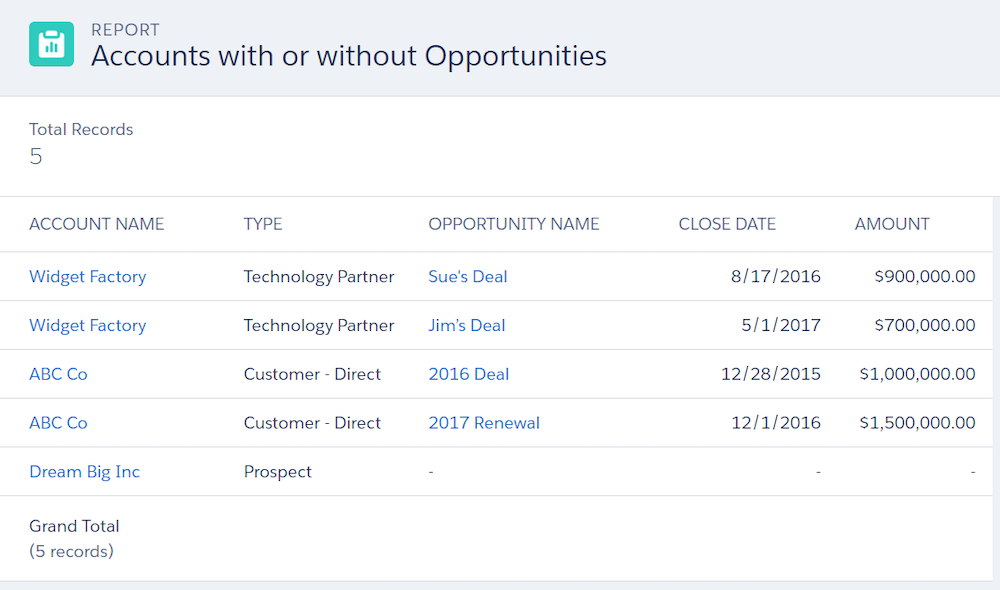Select the 8/17/2016 close date cell

point(776,276)
